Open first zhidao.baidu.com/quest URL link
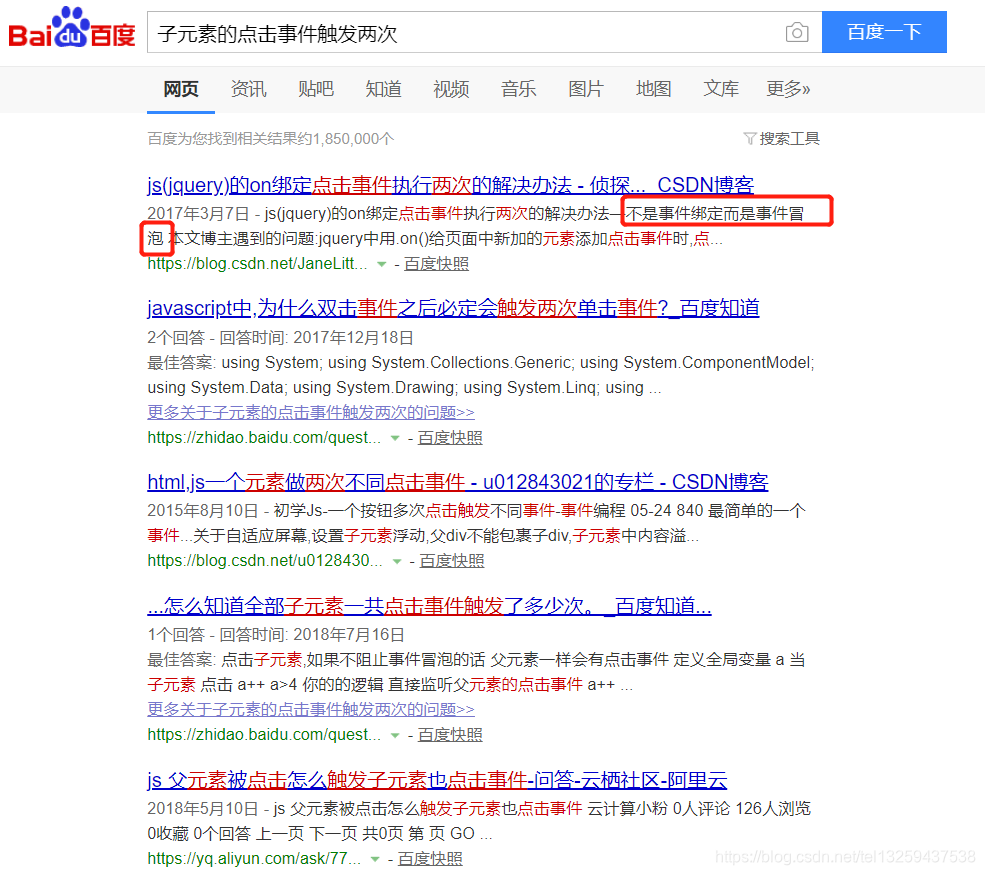The width and height of the screenshot is (985, 875). (x=264, y=437)
